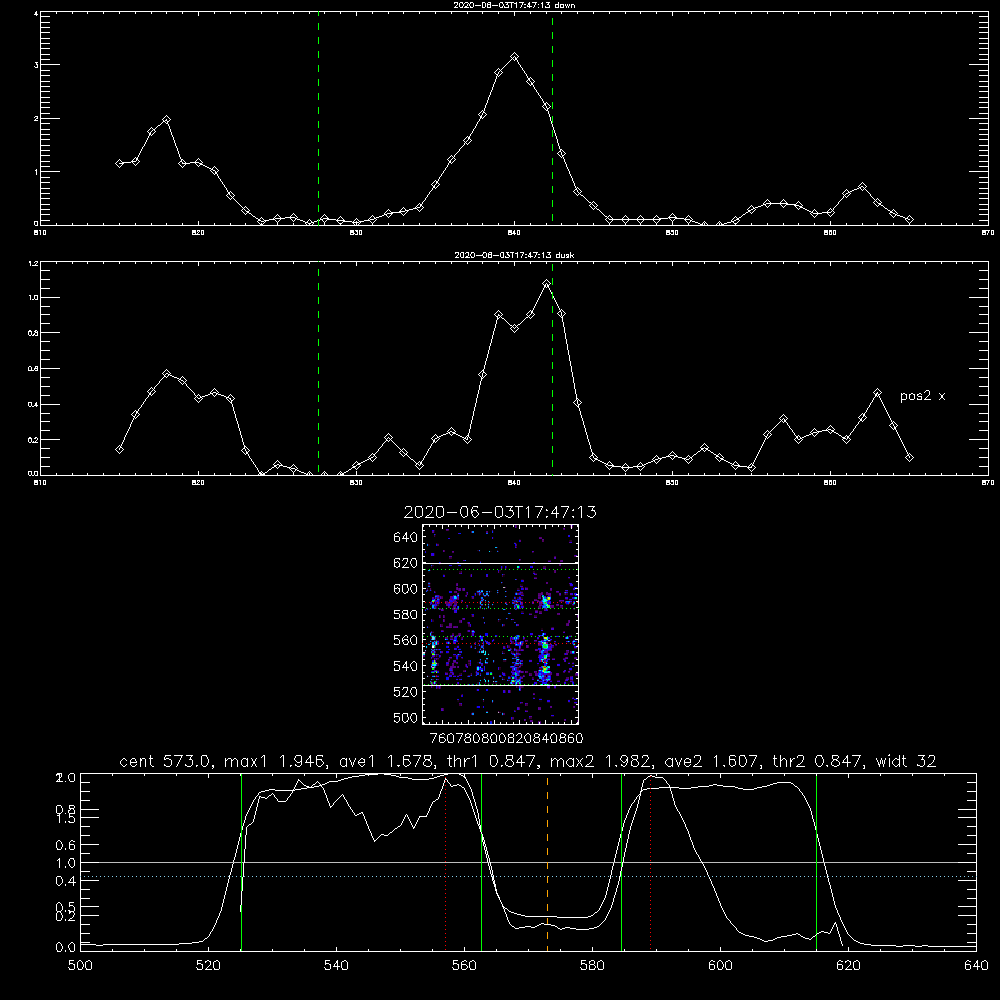This screenshot has height=1000, width=1000.
Task: Click the dawn plot title text
Action: click(x=514, y=5)
